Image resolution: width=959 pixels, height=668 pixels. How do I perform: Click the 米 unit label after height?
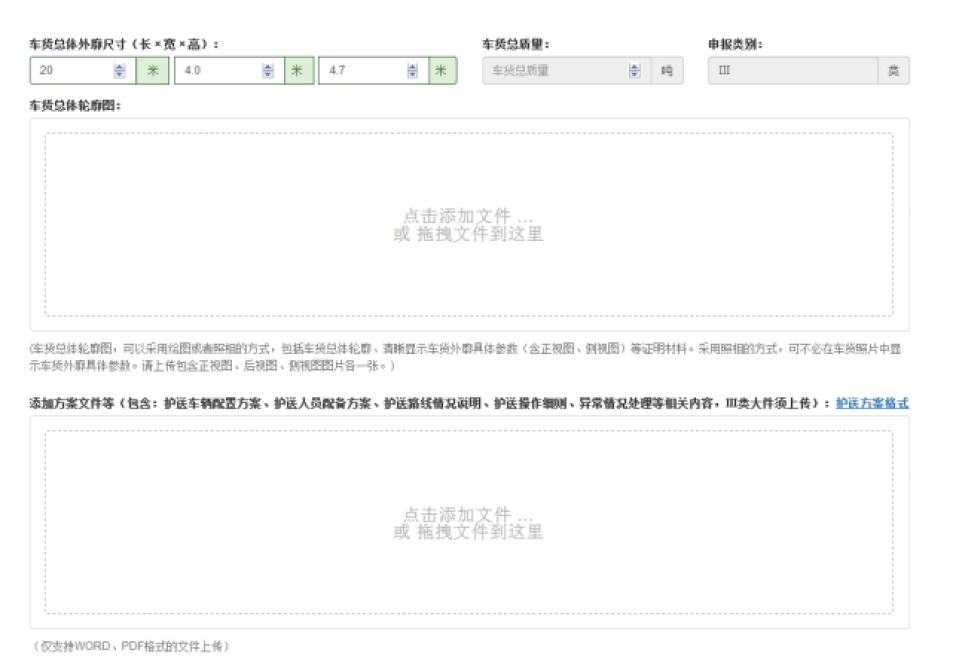click(x=442, y=70)
